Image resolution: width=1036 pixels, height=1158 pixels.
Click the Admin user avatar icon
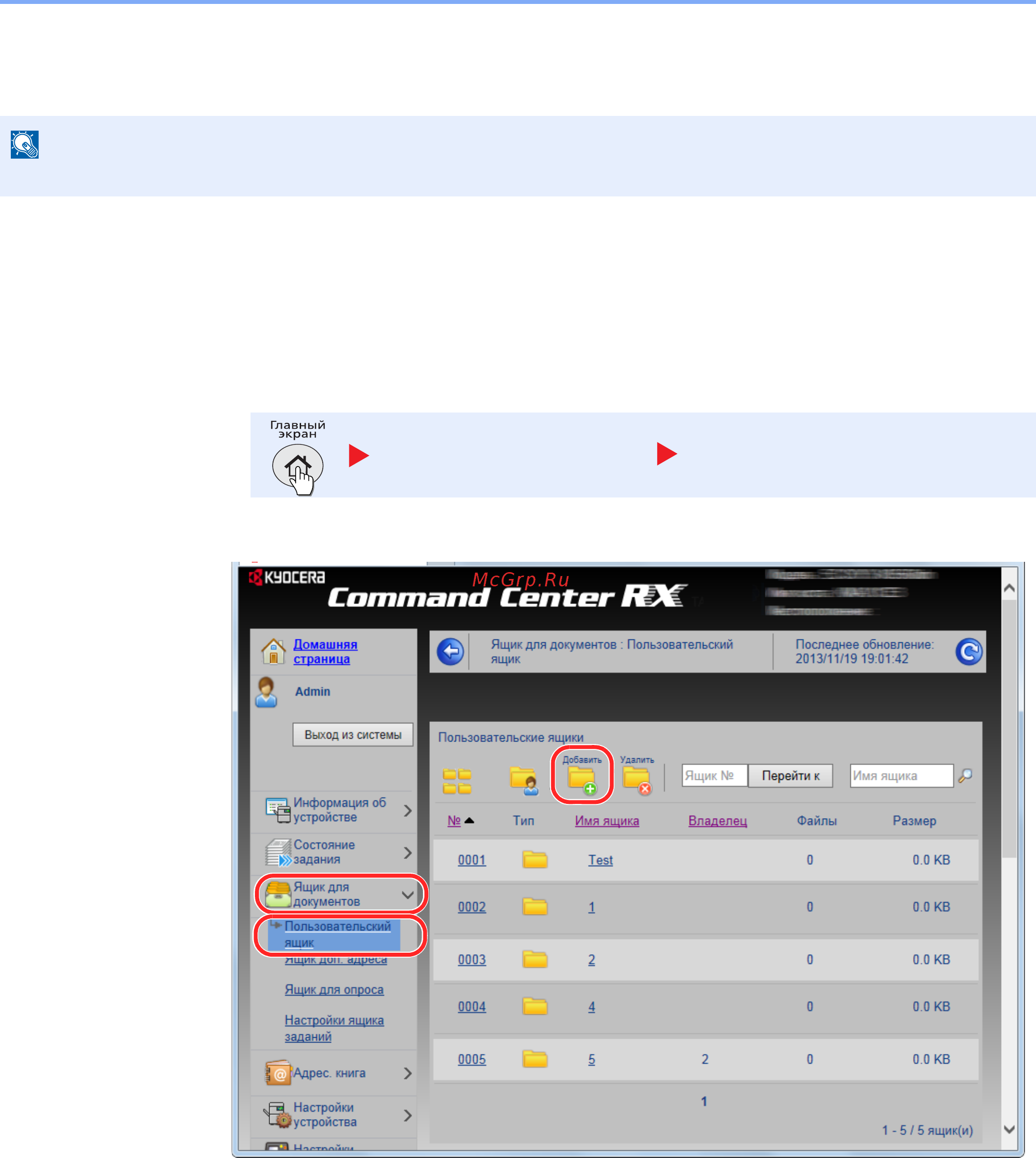[266, 692]
